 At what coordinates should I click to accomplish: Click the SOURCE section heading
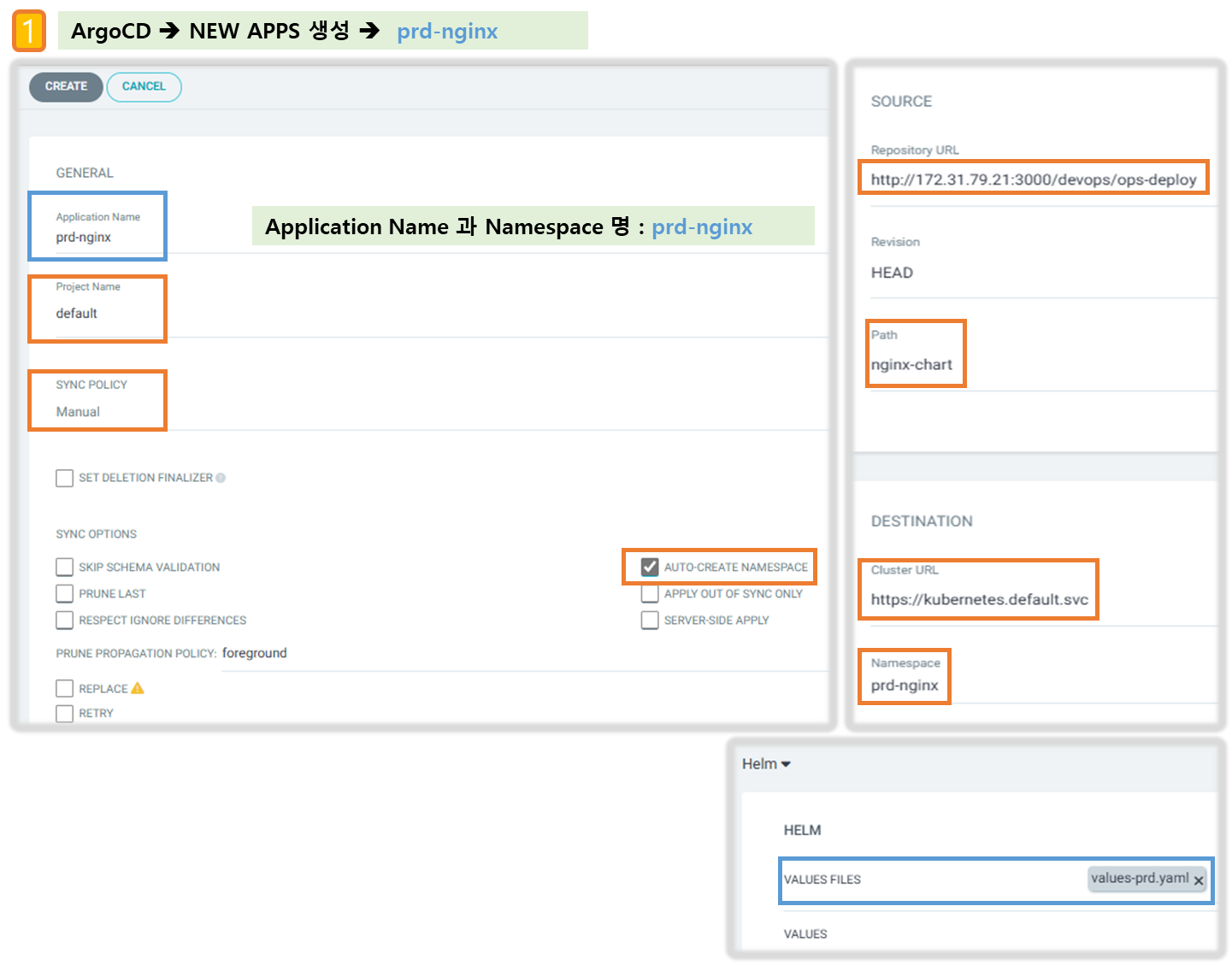click(901, 102)
